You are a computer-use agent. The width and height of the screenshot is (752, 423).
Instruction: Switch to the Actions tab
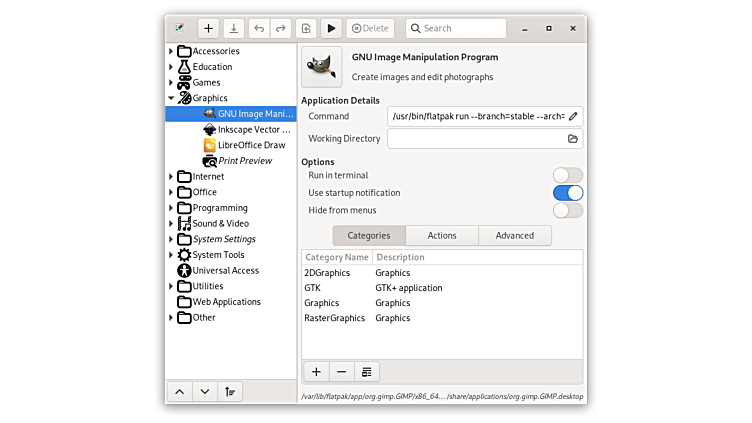442,236
